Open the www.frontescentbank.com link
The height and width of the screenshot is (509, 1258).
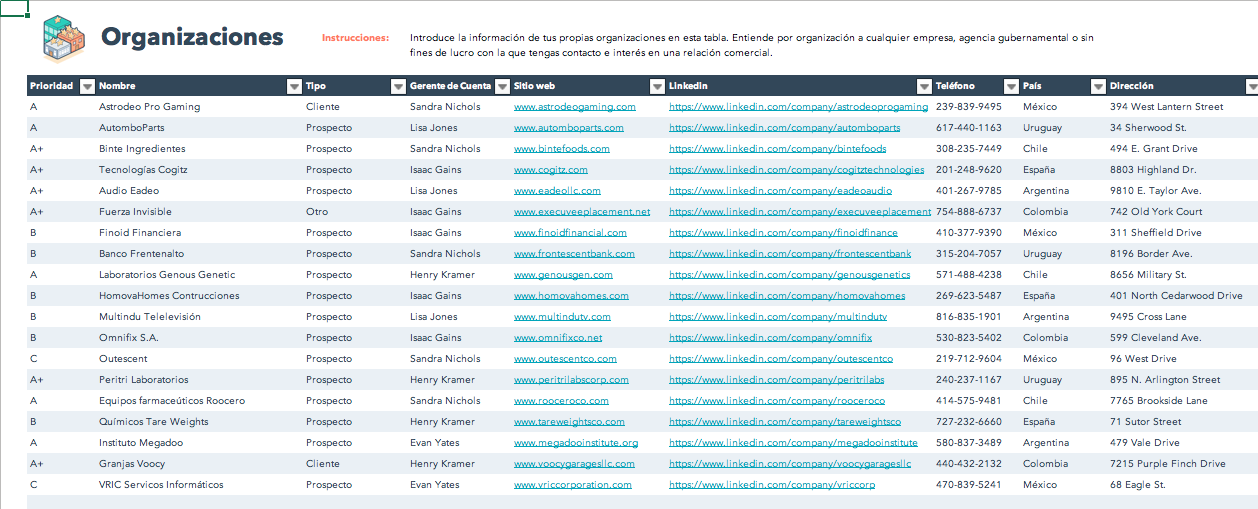click(x=576, y=254)
